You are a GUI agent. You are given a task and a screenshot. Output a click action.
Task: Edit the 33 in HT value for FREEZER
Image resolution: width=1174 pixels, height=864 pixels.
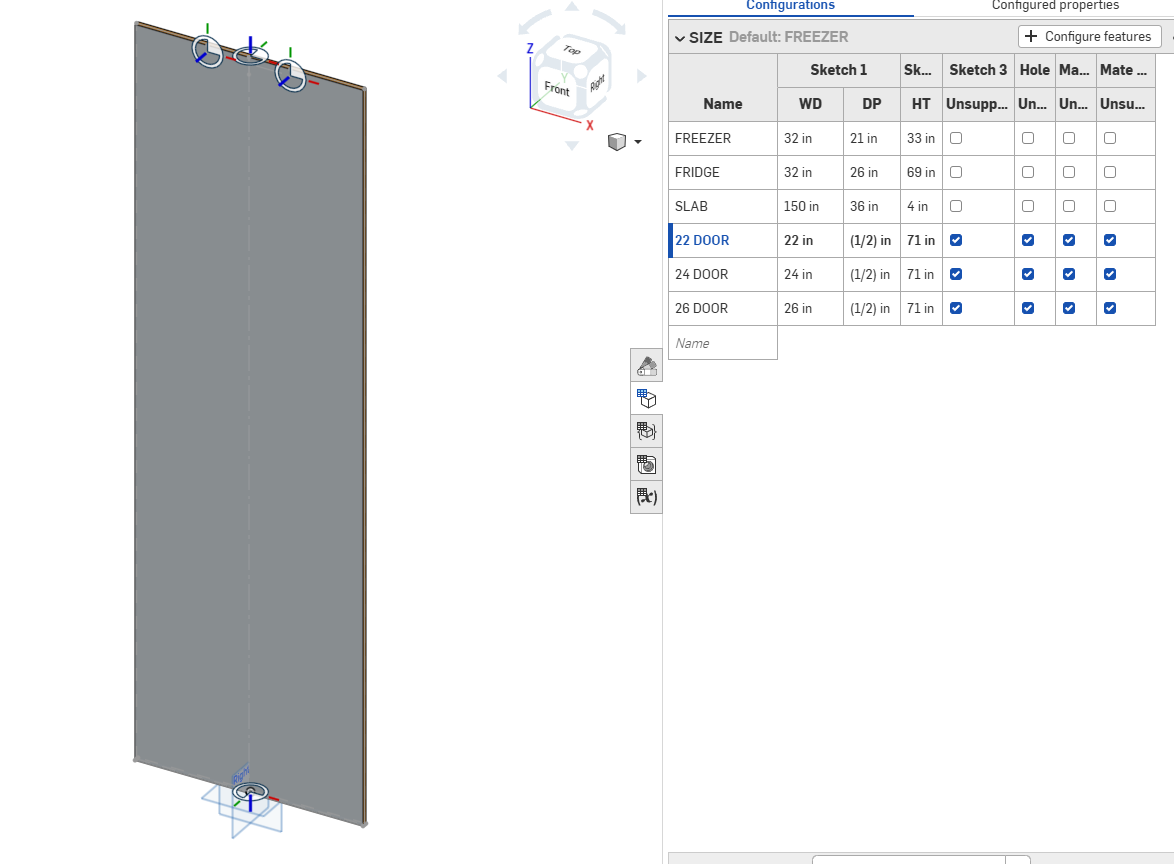pos(921,139)
